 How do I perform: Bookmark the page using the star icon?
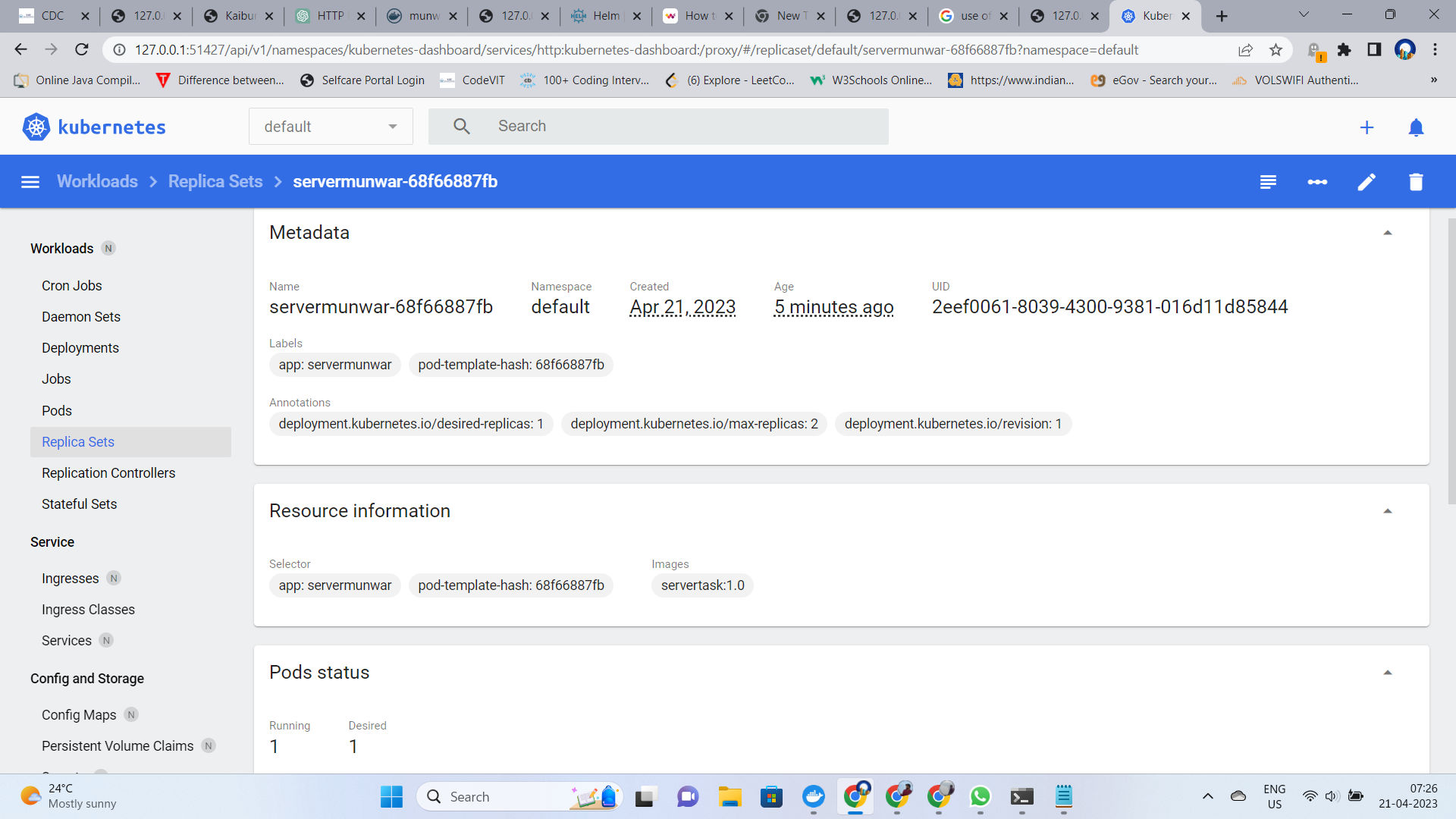pos(1276,49)
